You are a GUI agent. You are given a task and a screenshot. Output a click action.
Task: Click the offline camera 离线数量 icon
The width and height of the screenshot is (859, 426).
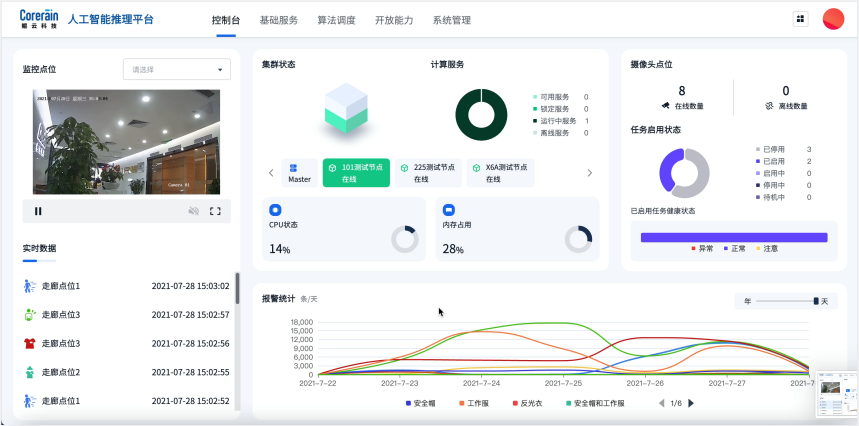(x=768, y=105)
